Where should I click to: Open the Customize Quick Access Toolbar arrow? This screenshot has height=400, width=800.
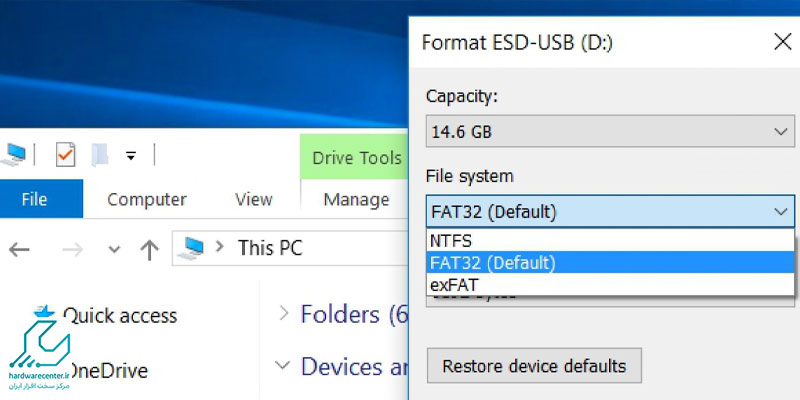130,156
